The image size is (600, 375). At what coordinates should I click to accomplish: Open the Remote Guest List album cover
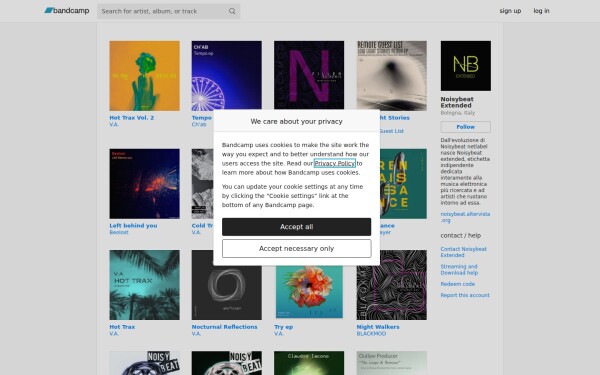[391, 76]
